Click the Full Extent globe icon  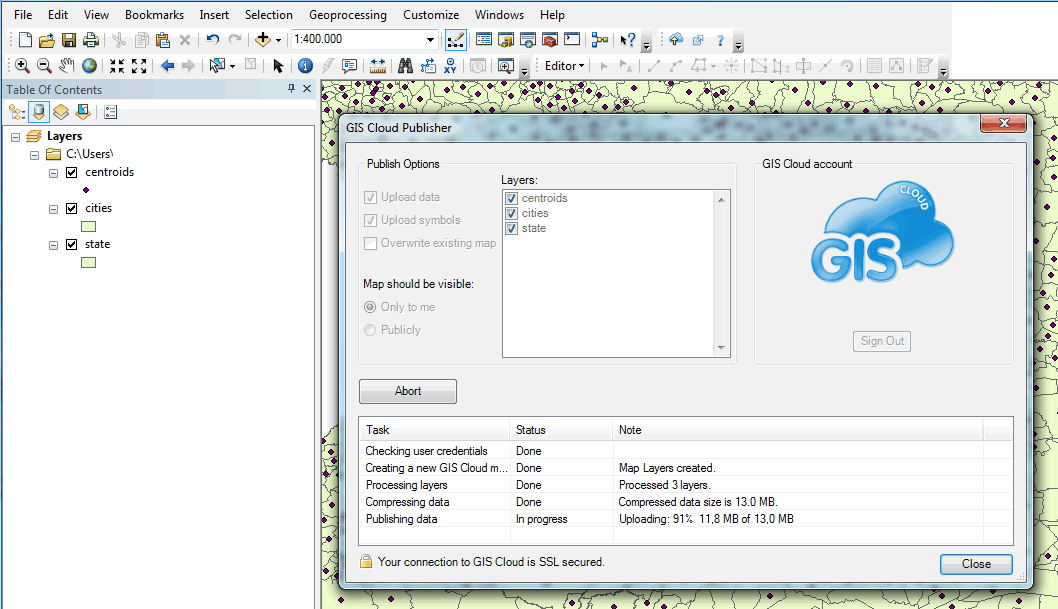90,66
